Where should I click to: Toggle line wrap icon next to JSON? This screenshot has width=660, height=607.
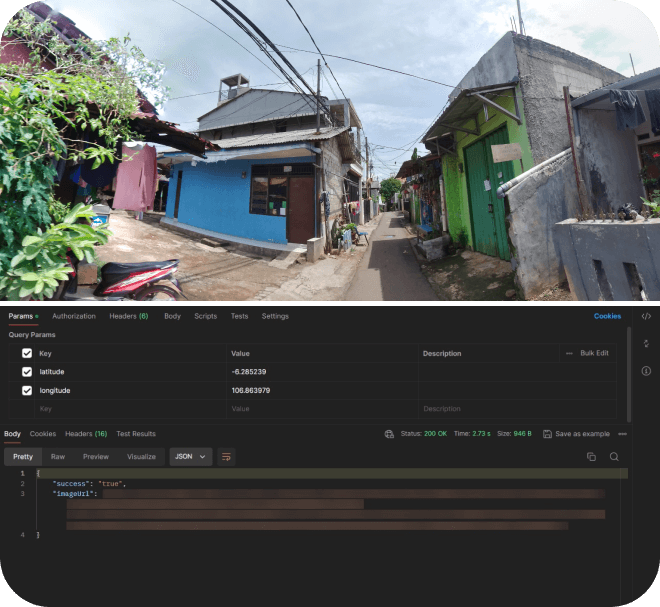pos(227,457)
